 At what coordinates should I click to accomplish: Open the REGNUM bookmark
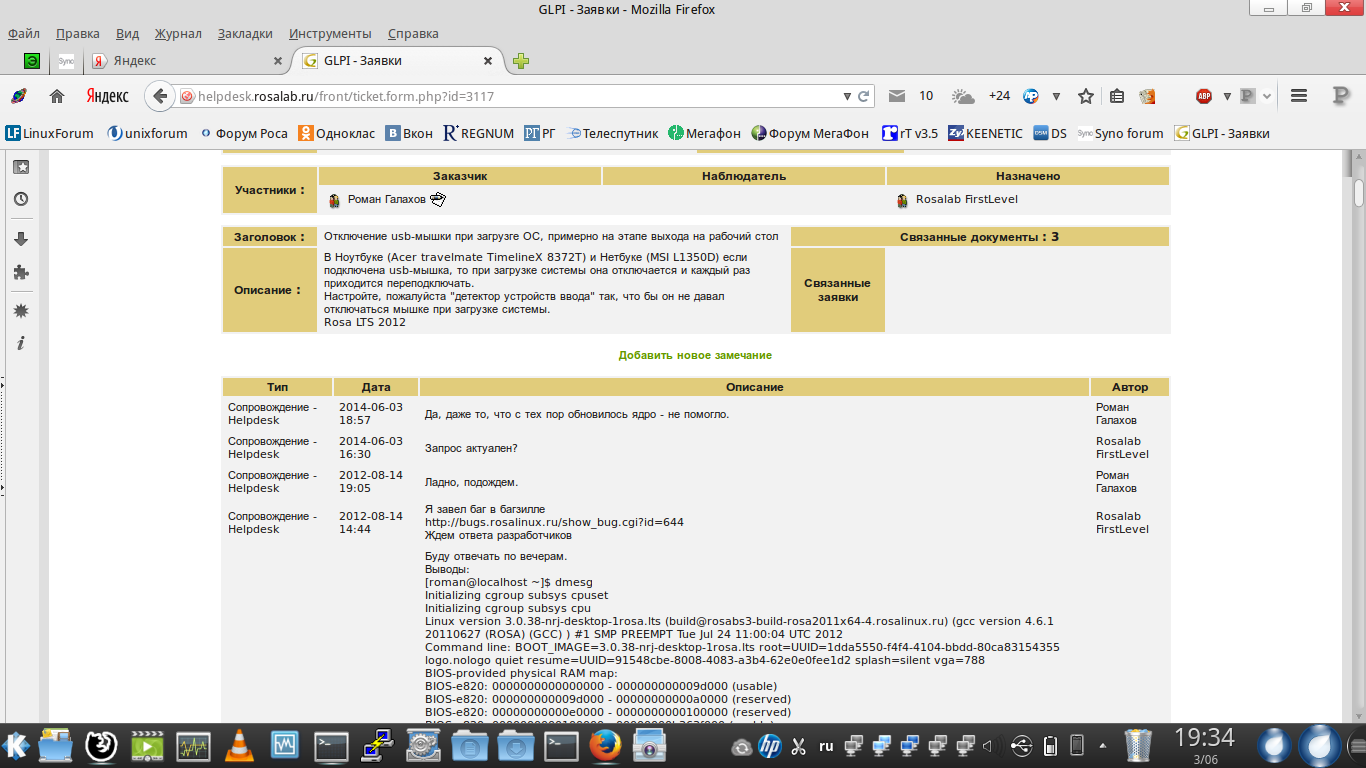478,133
